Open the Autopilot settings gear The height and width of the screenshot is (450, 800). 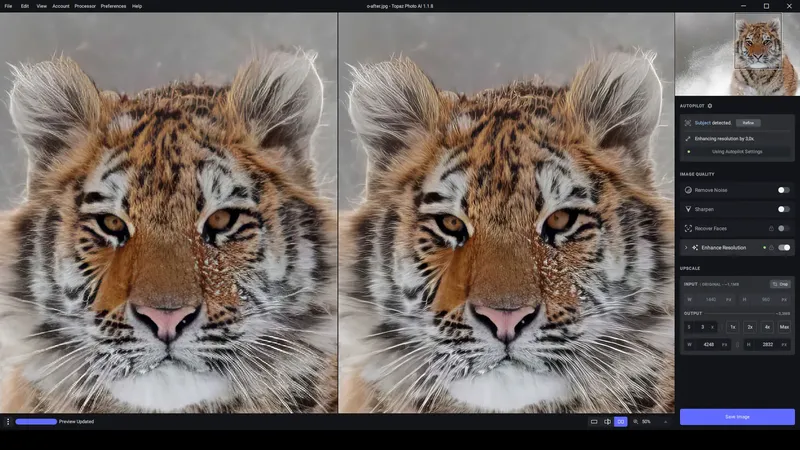710,106
